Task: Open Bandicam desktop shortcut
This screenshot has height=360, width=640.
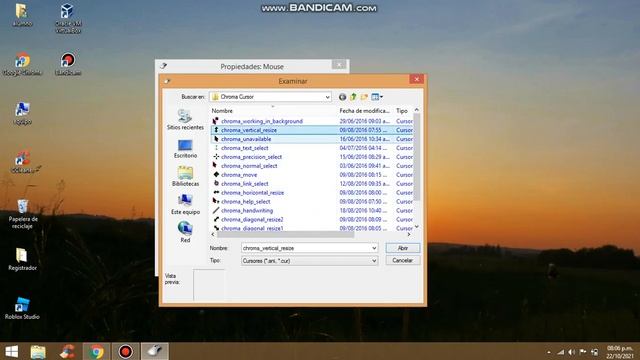Action: coord(68,64)
